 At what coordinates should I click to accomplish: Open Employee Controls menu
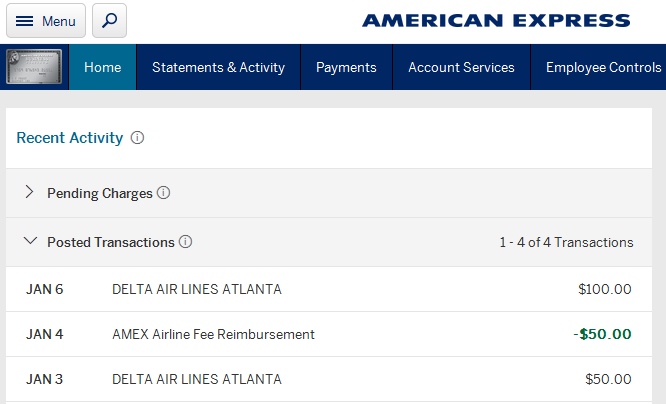coord(603,68)
